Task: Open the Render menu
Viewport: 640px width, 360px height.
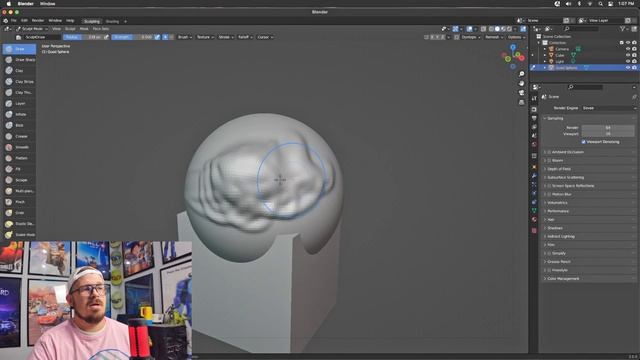Action: click(38, 21)
